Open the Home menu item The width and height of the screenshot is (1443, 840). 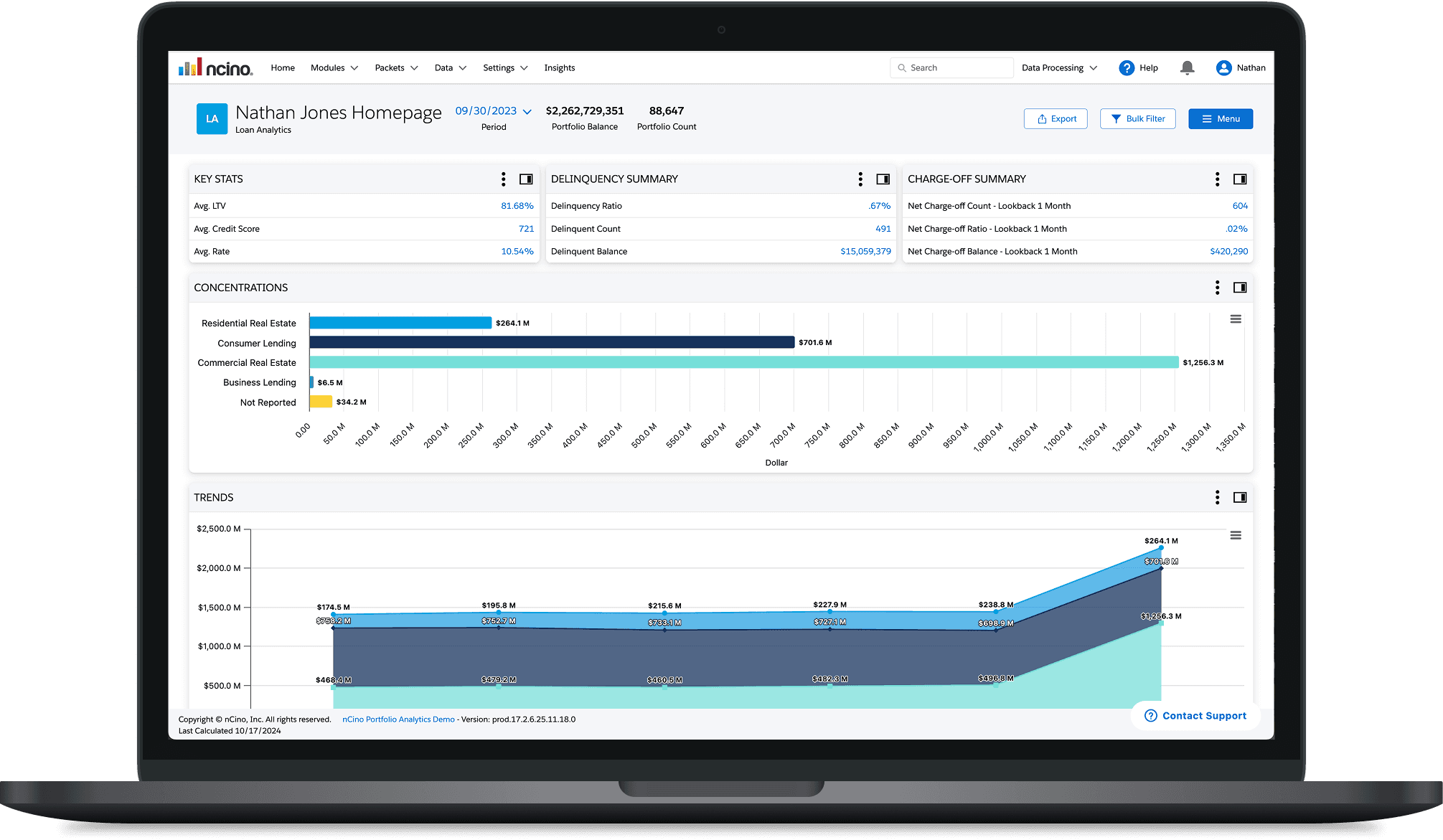(283, 68)
